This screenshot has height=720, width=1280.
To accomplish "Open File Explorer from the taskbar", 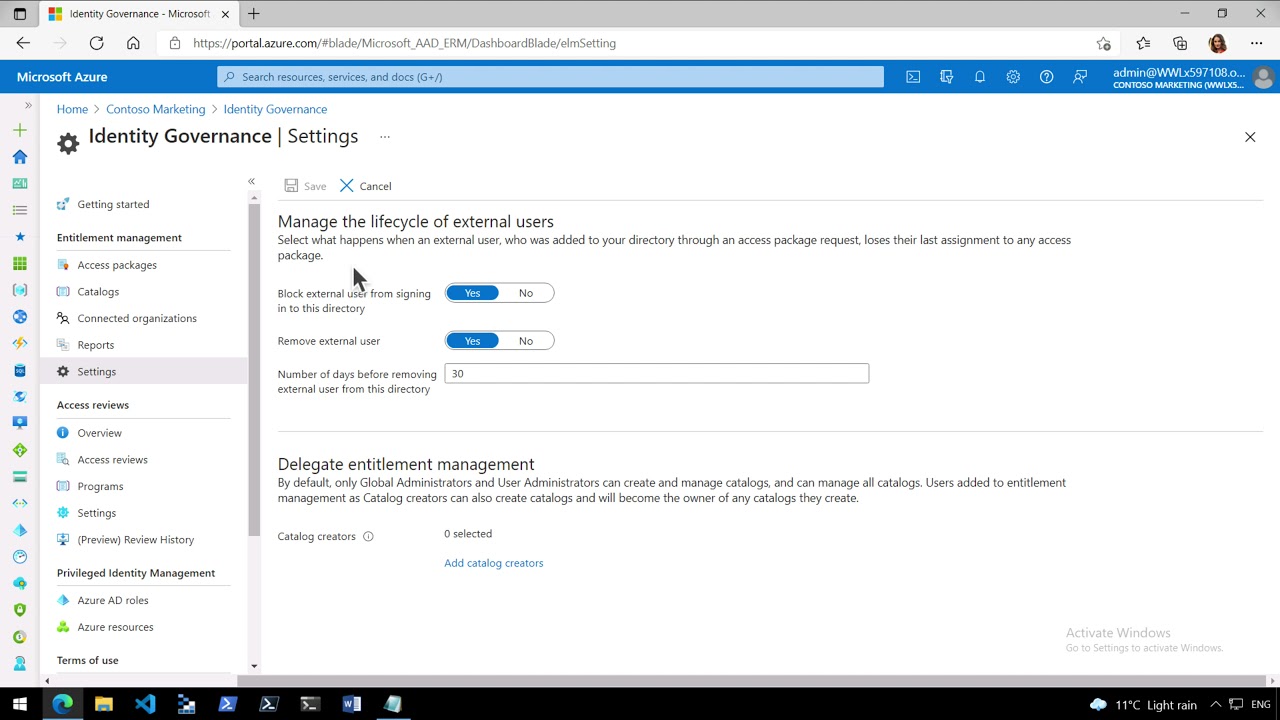I will (104, 704).
